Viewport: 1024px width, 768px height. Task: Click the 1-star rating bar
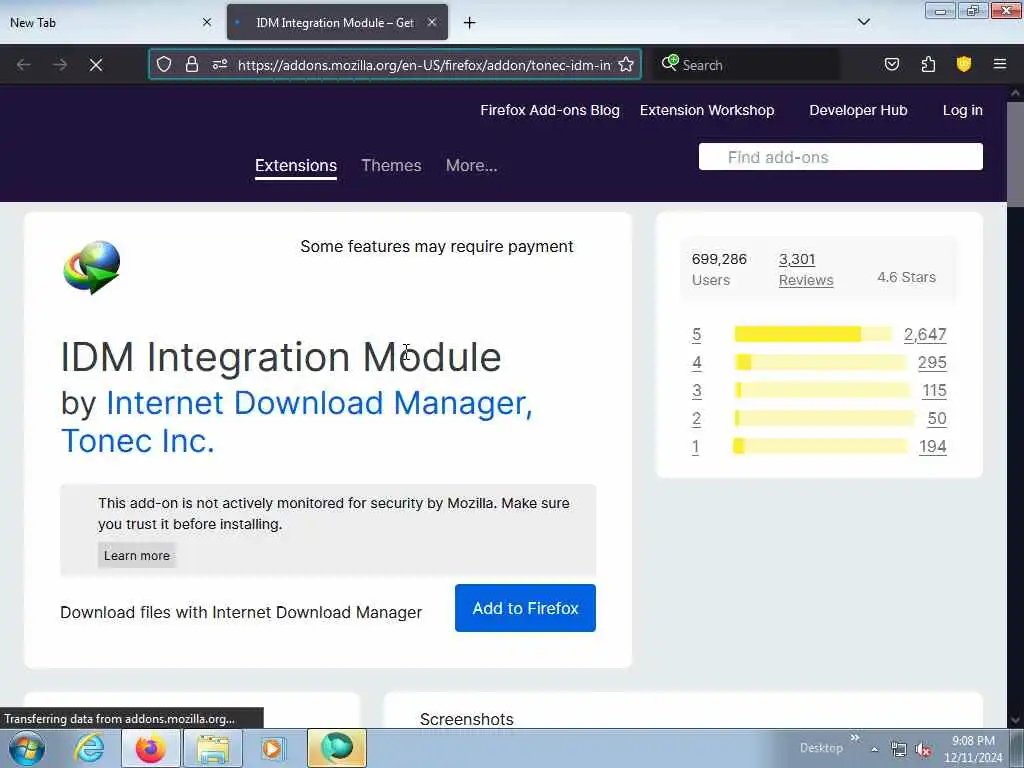click(820, 447)
